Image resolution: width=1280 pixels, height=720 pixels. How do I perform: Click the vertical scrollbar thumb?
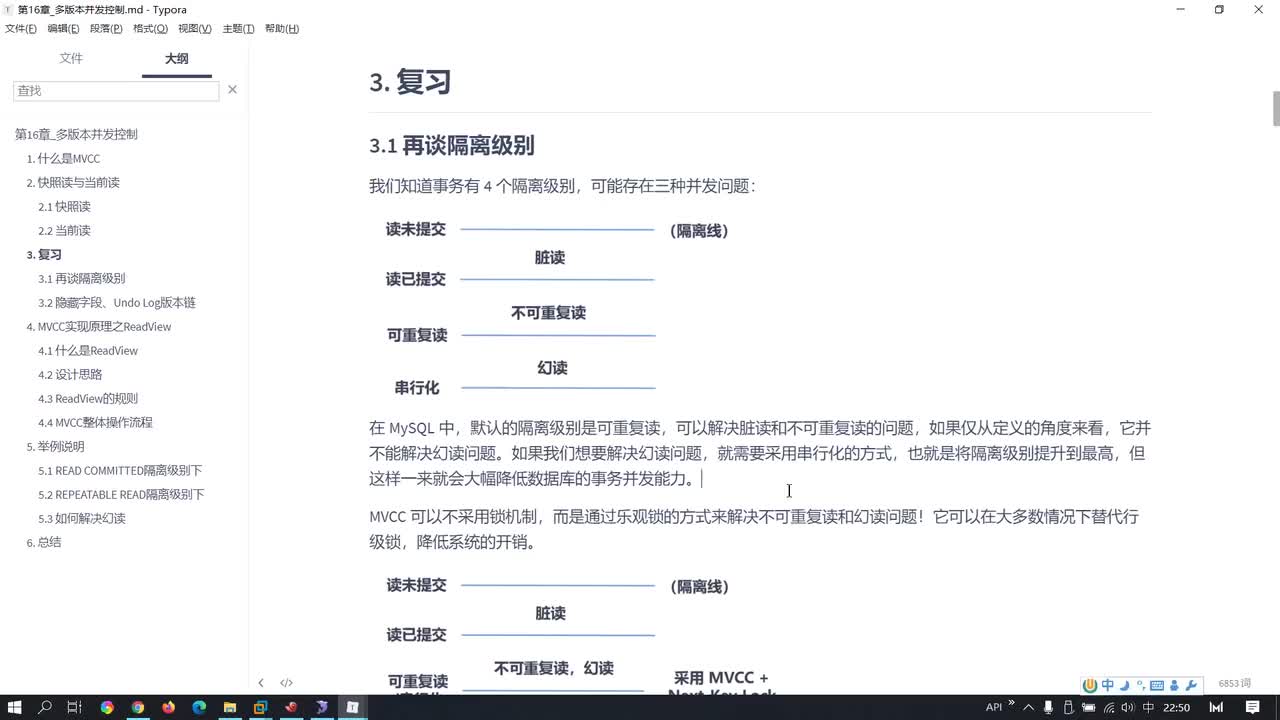coord(1275,109)
